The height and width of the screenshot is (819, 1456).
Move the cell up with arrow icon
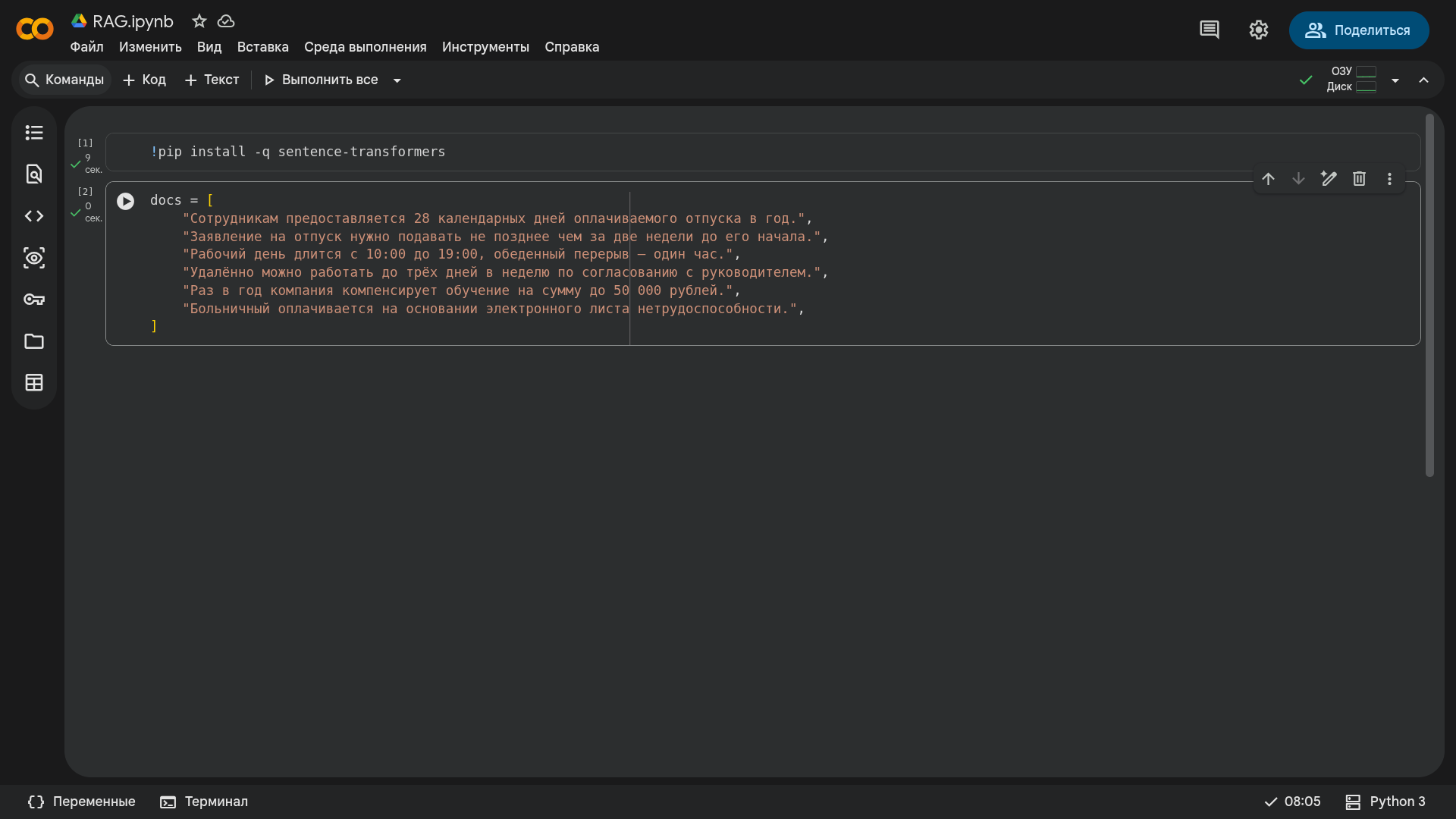click(x=1268, y=179)
